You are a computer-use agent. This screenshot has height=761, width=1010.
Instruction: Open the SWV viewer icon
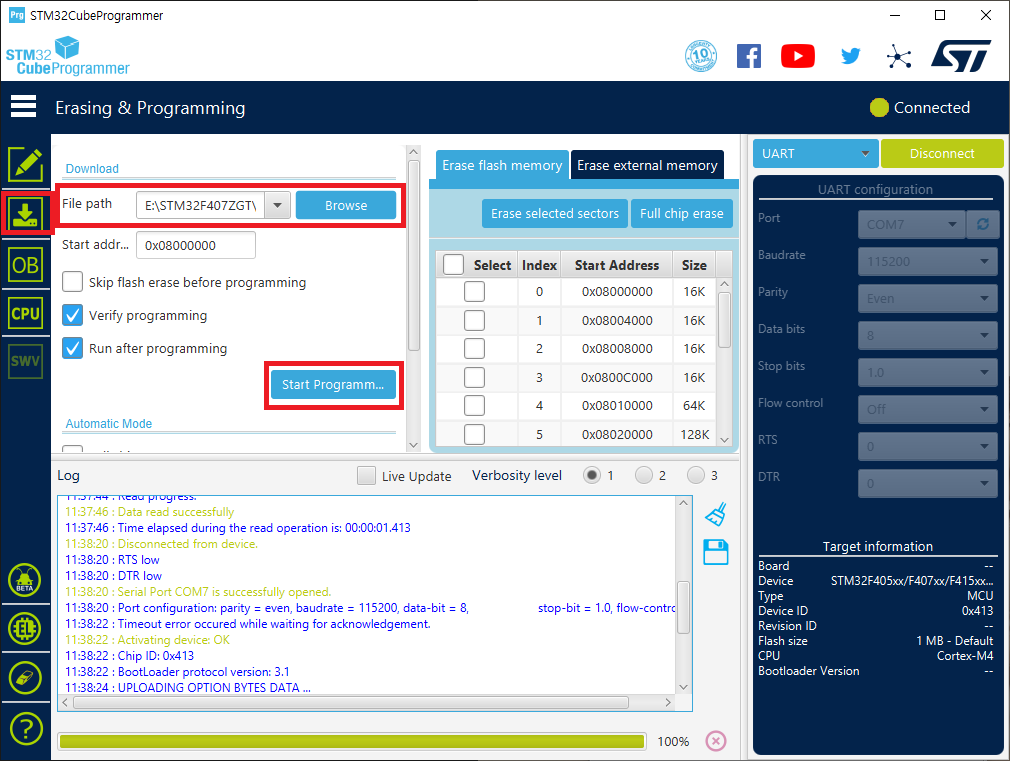point(26,361)
